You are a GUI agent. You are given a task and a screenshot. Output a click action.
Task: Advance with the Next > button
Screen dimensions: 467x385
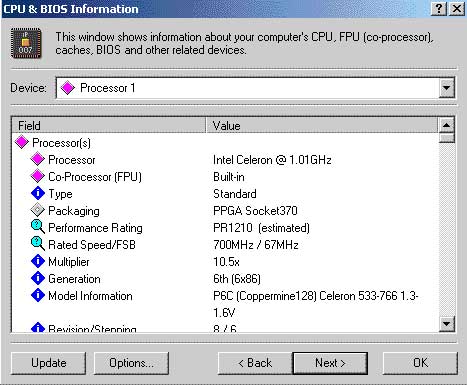pyautogui.click(x=330, y=363)
